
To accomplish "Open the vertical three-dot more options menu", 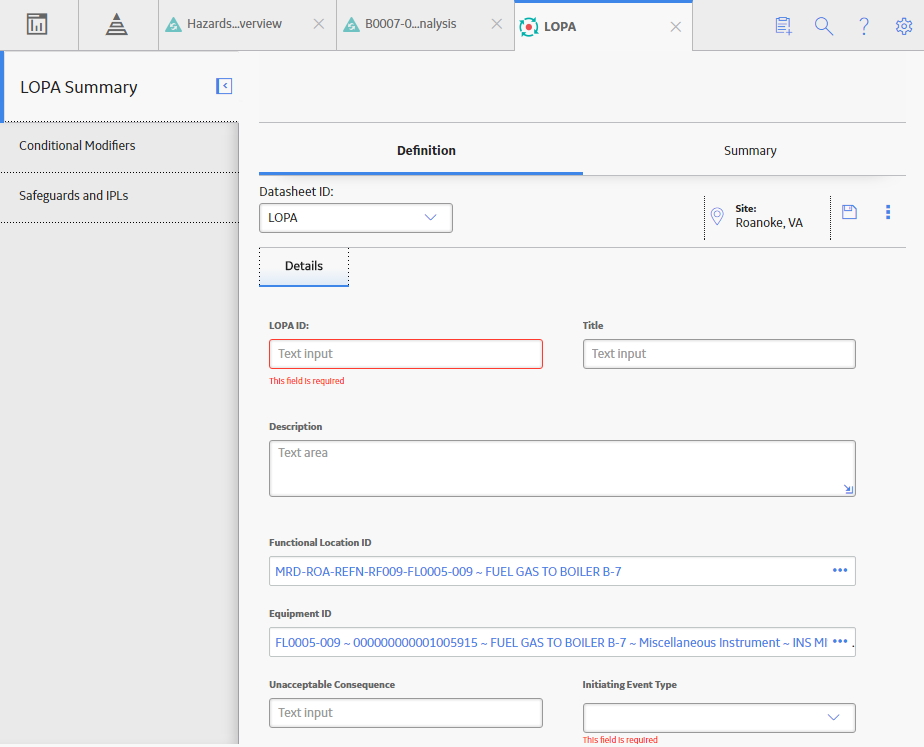I will 888,212.
